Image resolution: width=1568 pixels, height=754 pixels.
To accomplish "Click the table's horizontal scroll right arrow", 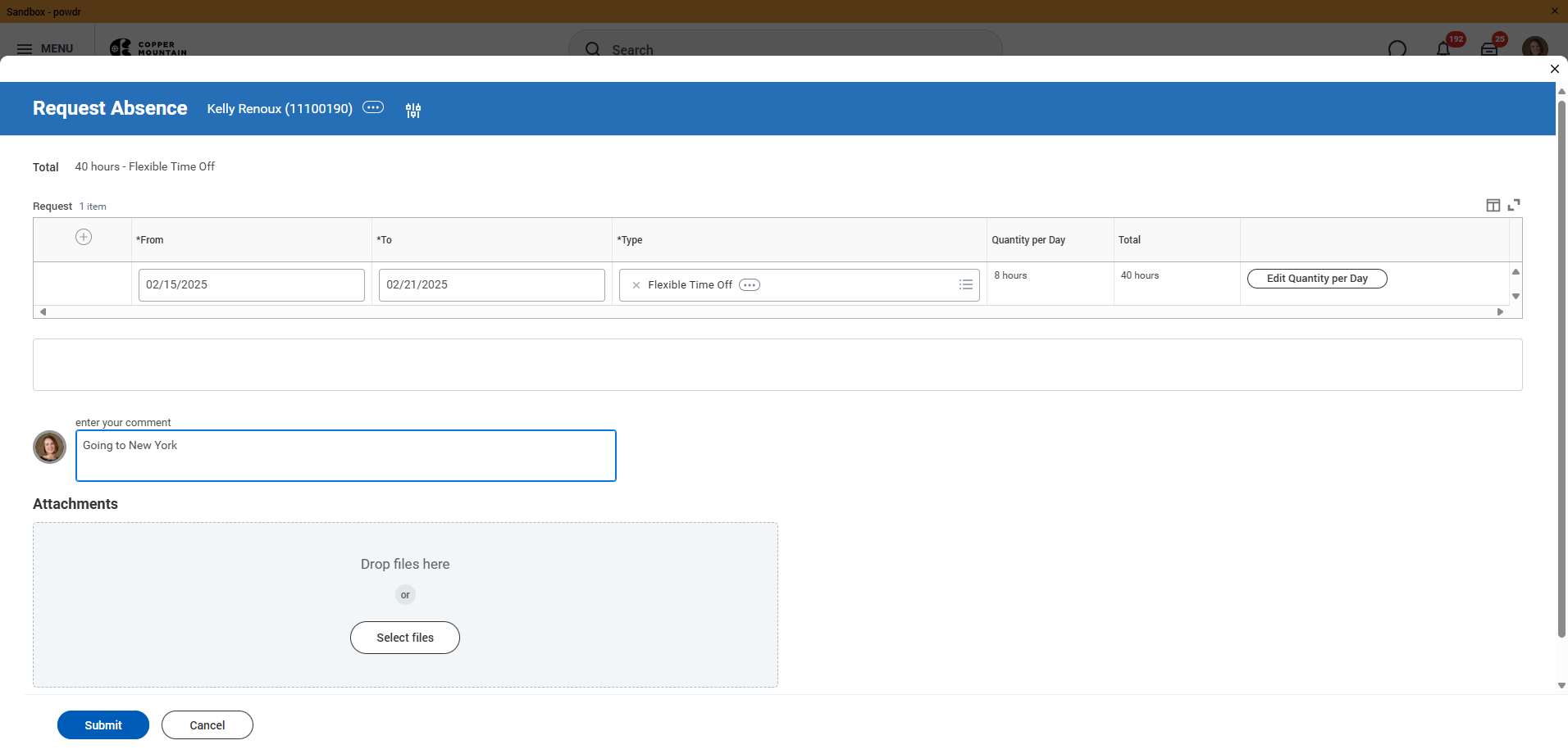I will click(x=1501, y=311).
